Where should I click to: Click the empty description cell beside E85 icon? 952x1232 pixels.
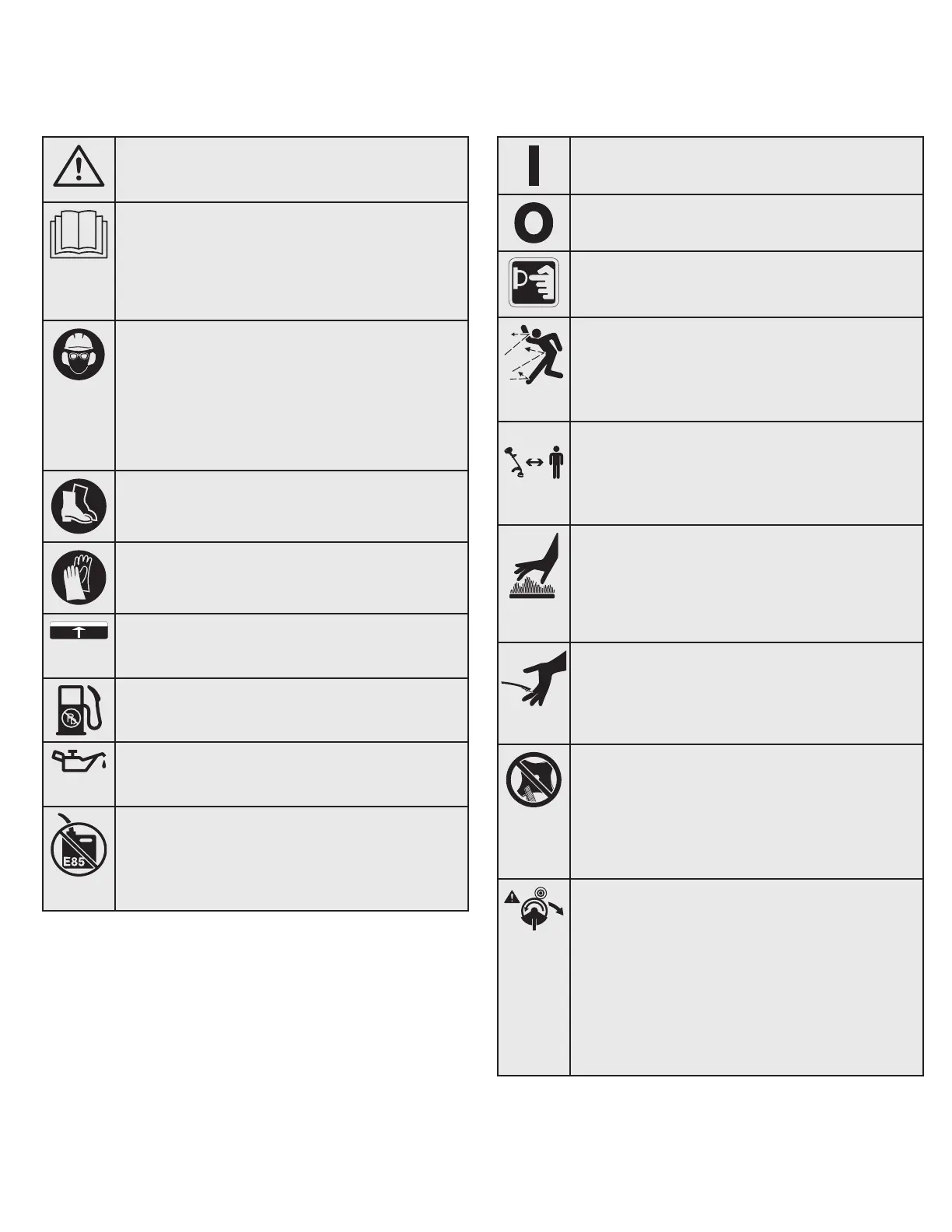[x=292, y=859]
